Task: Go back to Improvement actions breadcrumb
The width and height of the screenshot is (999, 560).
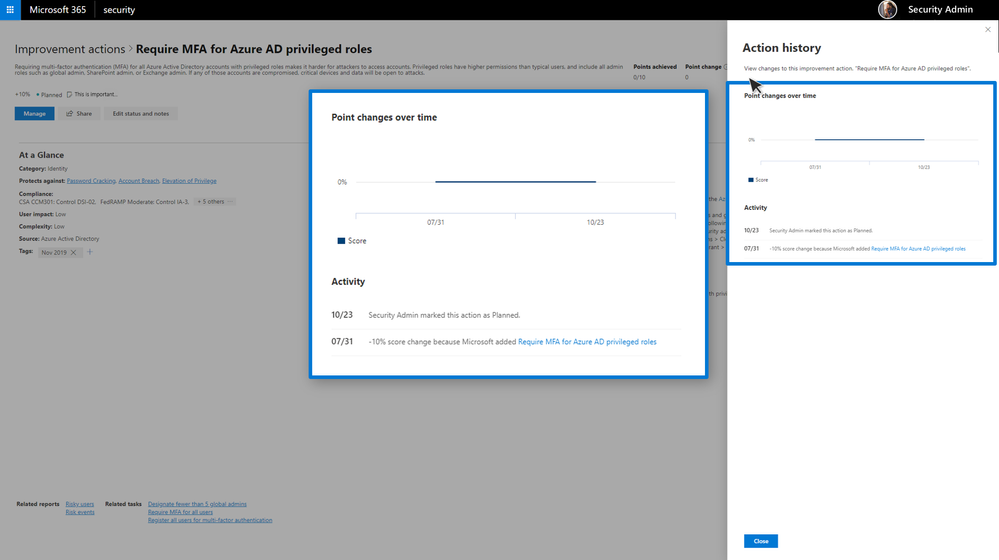Action: point(70,49)
